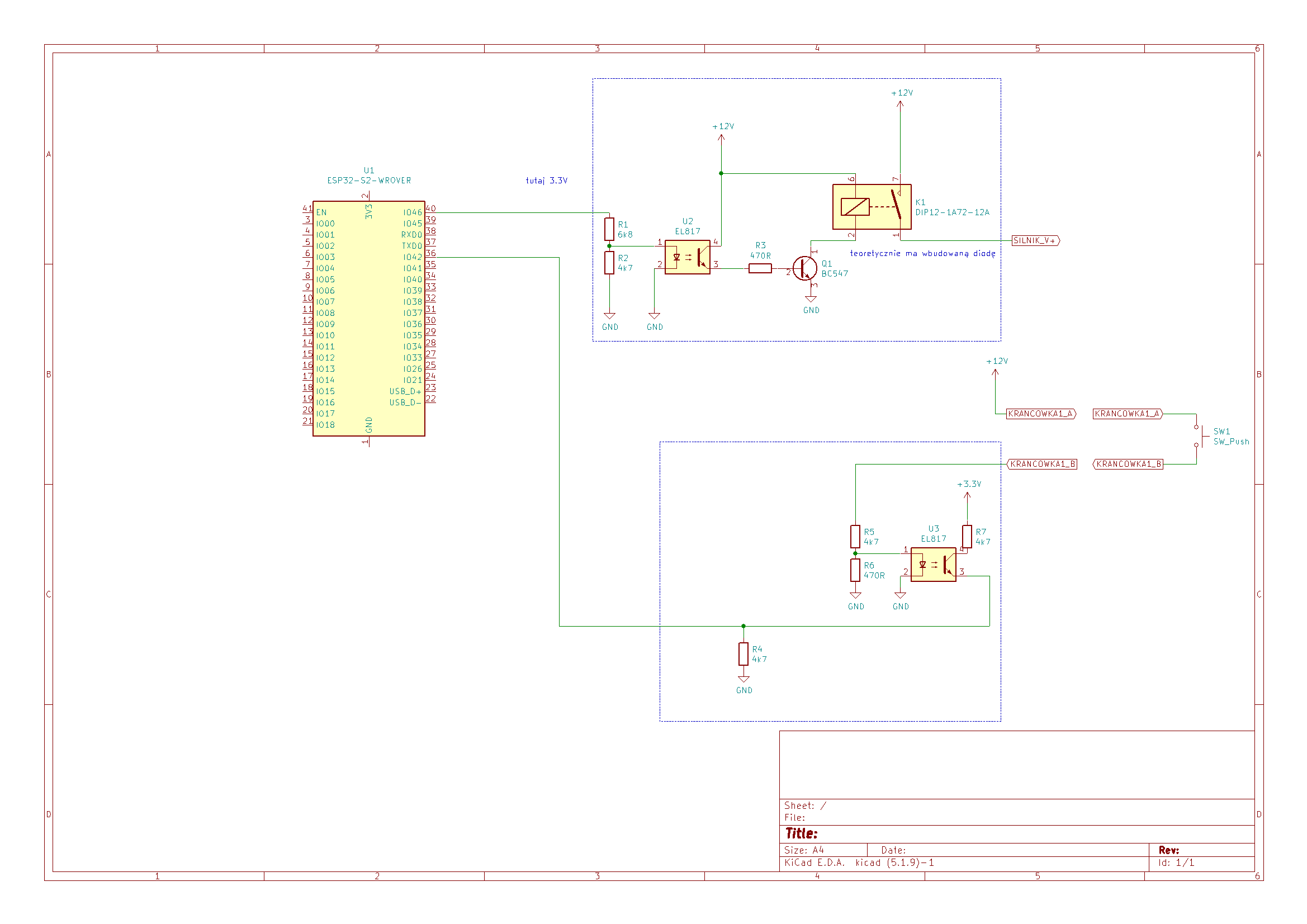Click the USB_D+ pin label on U1
This screenshot has height=924, width=1307.
point(405,391)
